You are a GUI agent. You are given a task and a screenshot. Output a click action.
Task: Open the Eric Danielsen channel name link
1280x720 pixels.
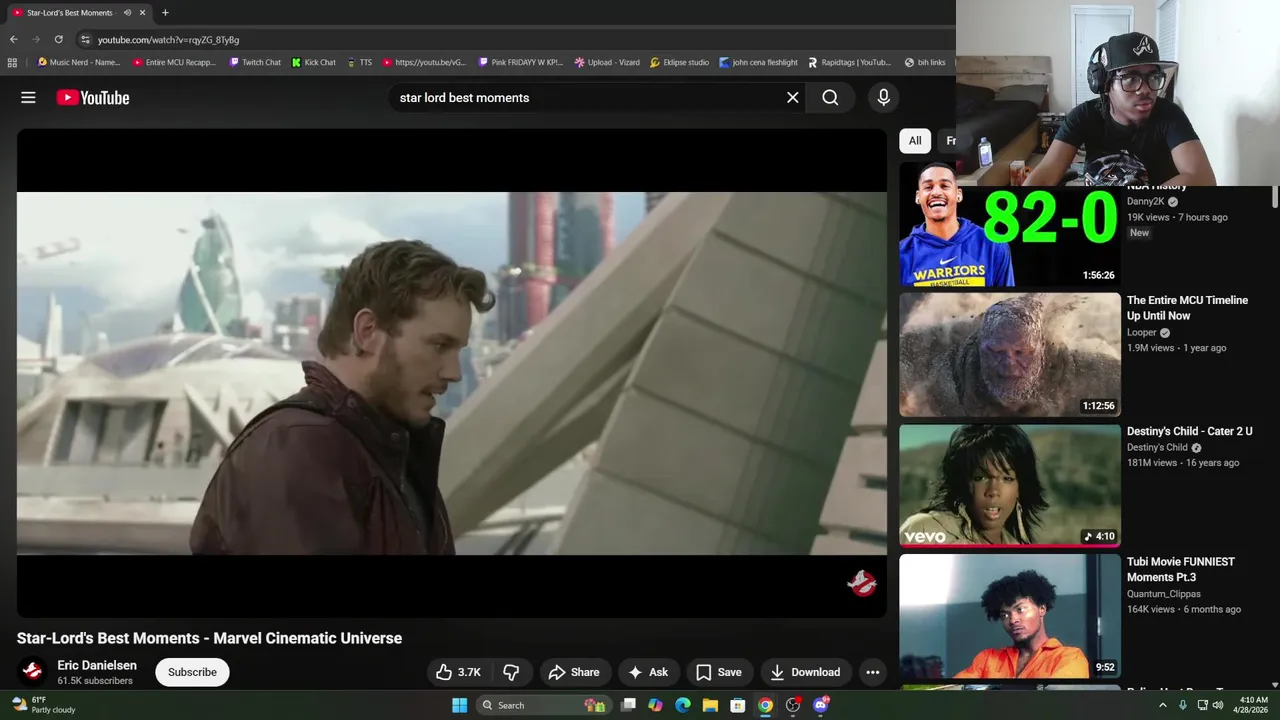pyautogui.click(x=97, y=665)
